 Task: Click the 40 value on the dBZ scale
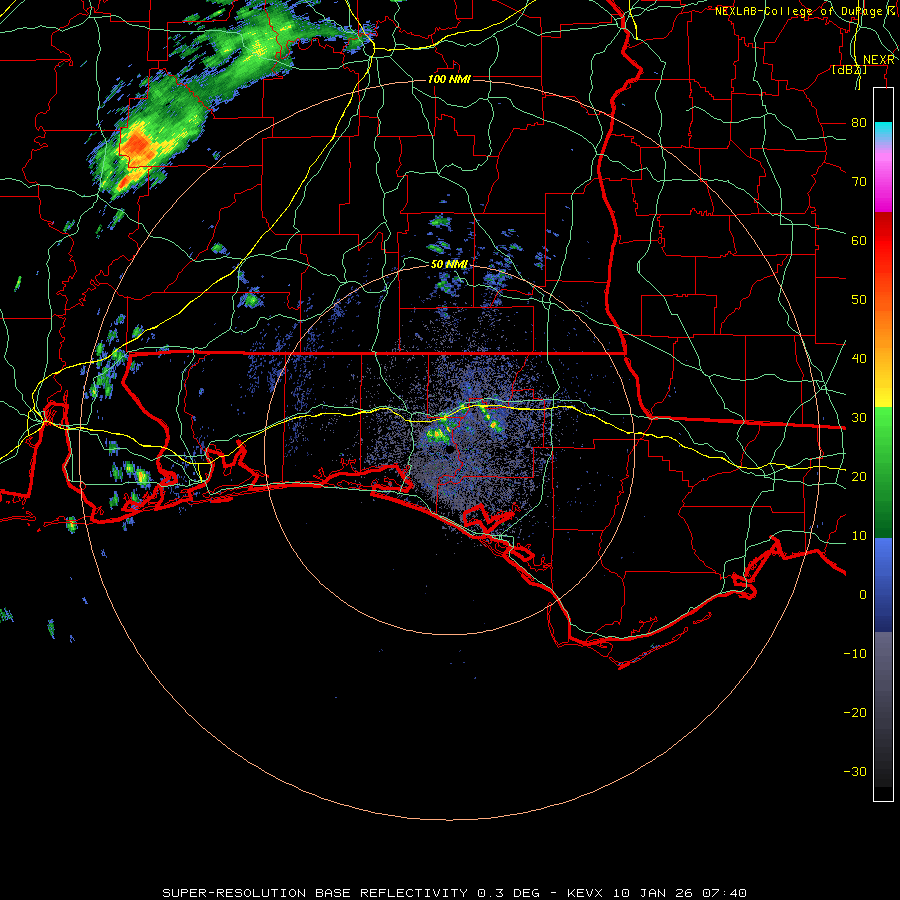coord(859,359)
